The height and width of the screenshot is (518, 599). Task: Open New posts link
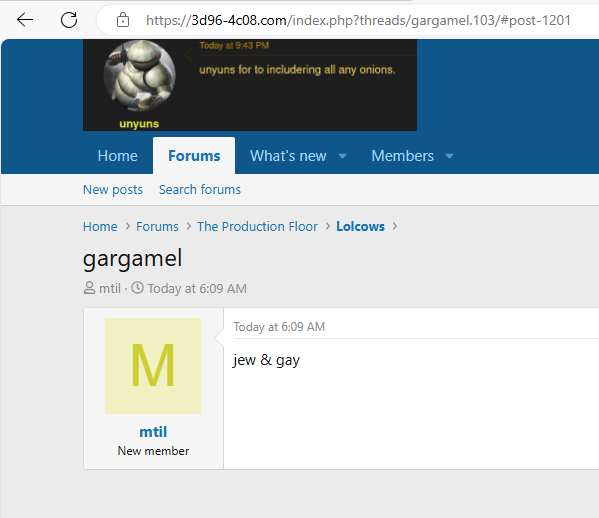113,189
